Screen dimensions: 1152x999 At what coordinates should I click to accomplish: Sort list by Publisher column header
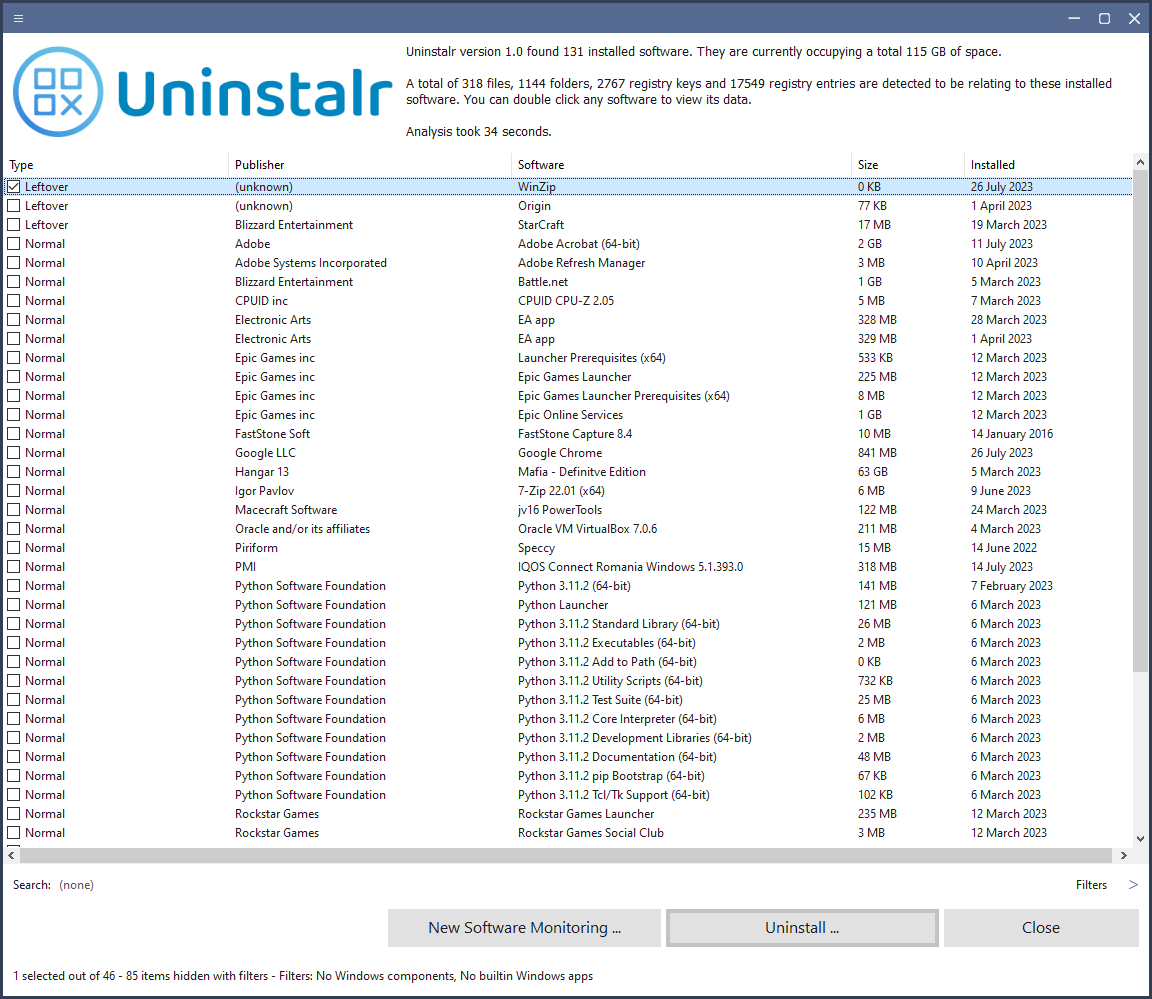[370, 165]
